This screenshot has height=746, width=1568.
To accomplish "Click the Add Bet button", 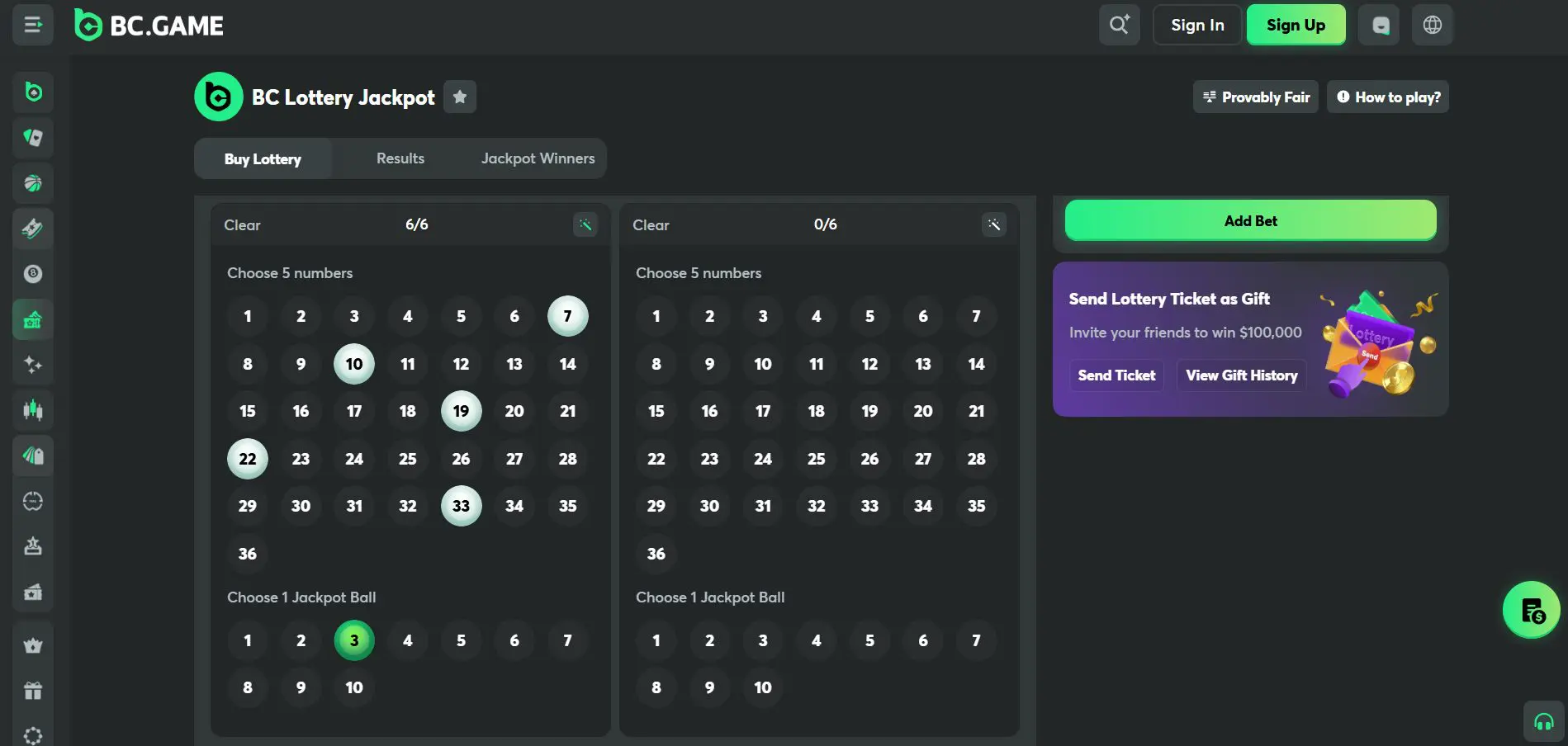I will pyautogui.click(x=1250, y=220).
